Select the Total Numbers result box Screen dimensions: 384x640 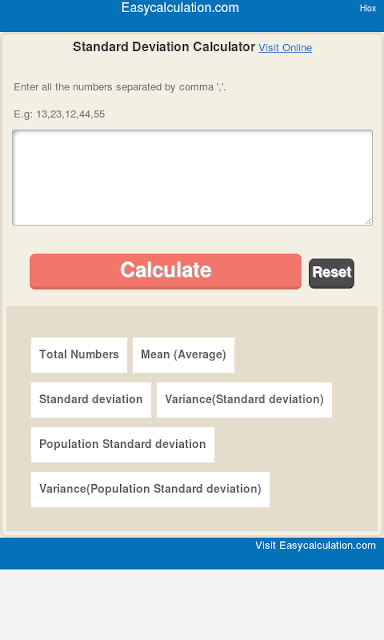coord(79,355)
